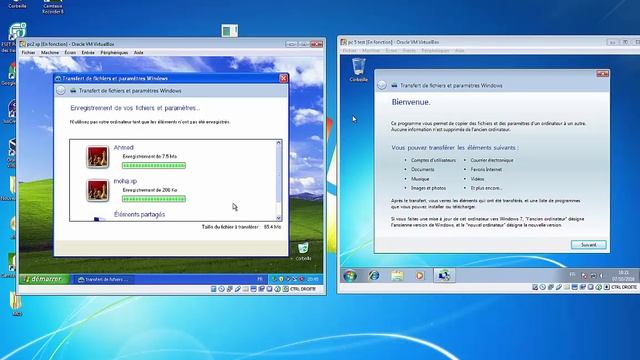Image resolution: width=640 pixels, height=360 pixels.
Task: Open Périphériques menu in pc2 xp window
Action: [114, 53]
